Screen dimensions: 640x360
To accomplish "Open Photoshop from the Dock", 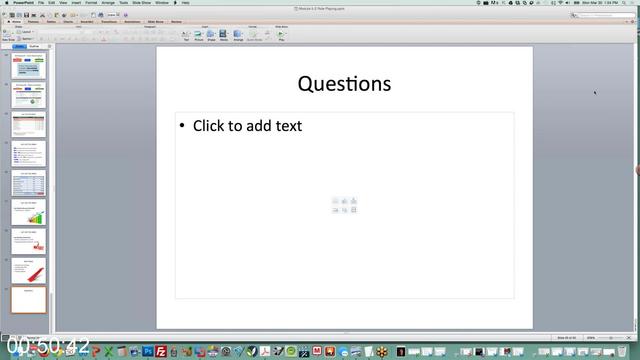I will (x=148, y=351).
